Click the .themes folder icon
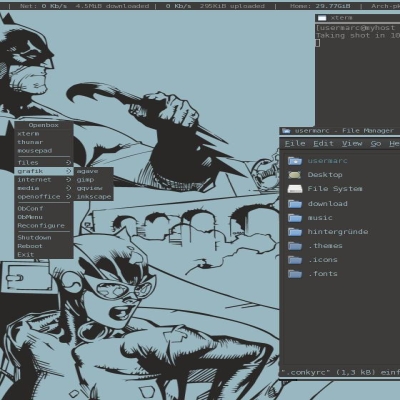This screenshot has height=400, width=400. (295, 246)
